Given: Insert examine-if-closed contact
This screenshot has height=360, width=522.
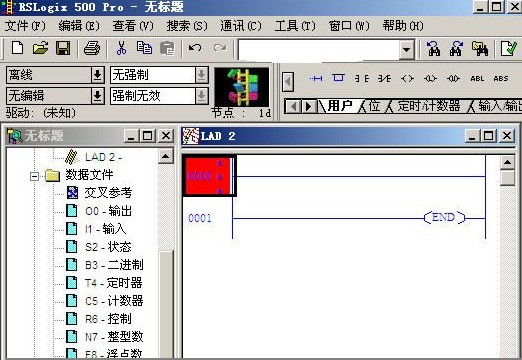Looking at the screenshot, I should pyautogui.click(x=362, y=79).
